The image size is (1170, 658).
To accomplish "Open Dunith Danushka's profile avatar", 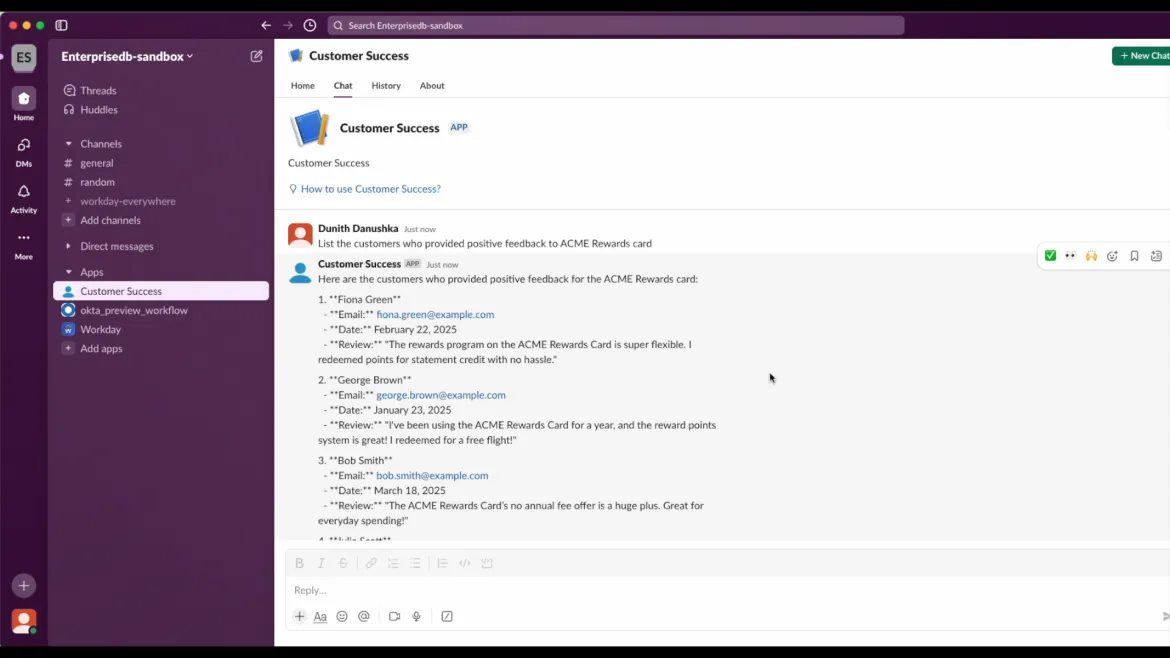I will pos(300,235).
